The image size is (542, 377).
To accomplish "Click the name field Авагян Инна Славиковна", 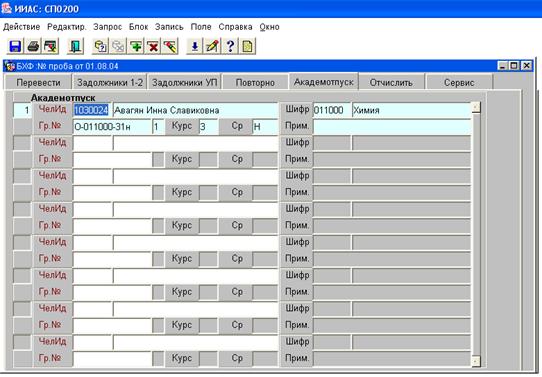I will (195, 110).
